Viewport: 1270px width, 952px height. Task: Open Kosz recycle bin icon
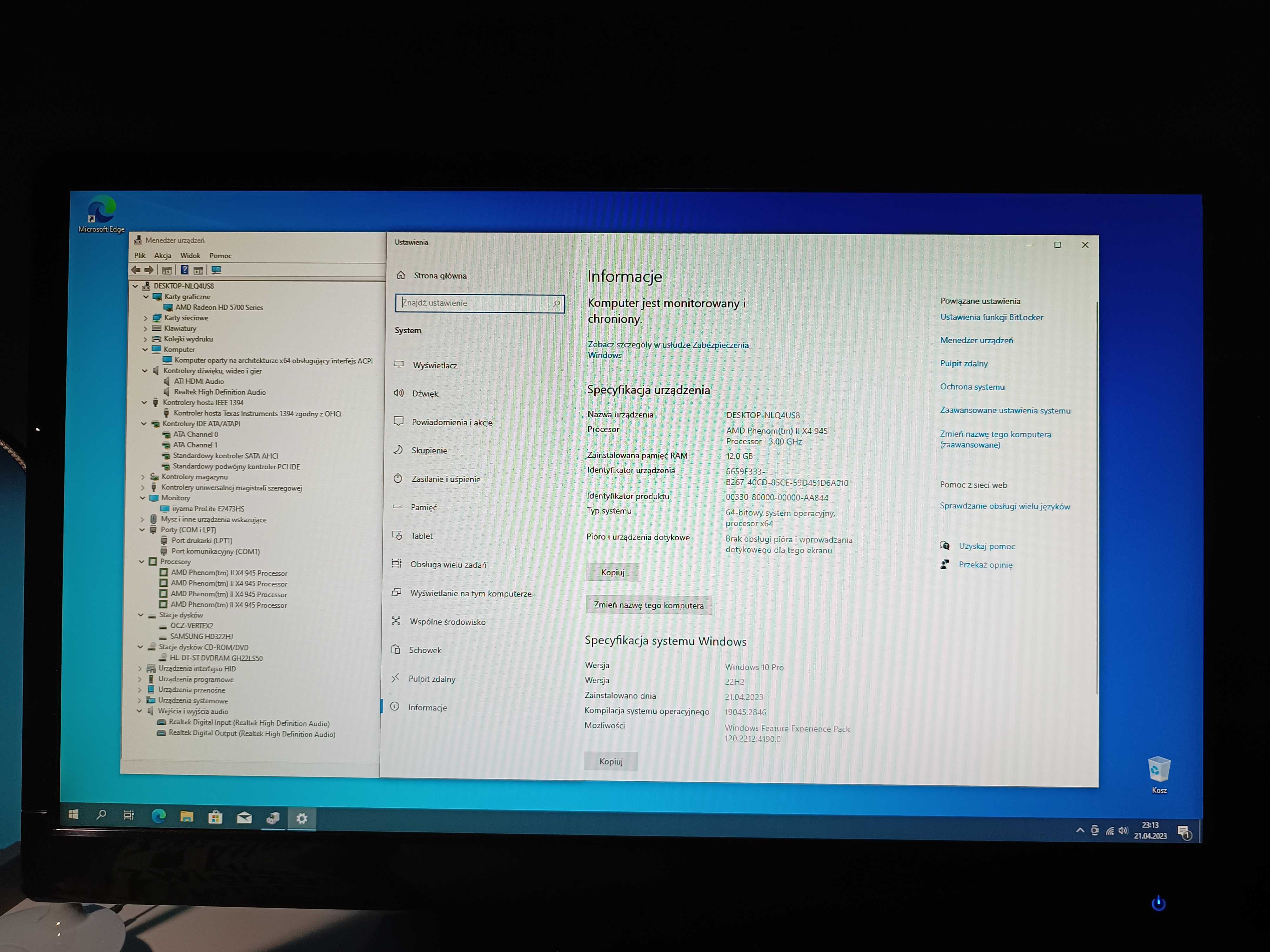[1159, 775]
